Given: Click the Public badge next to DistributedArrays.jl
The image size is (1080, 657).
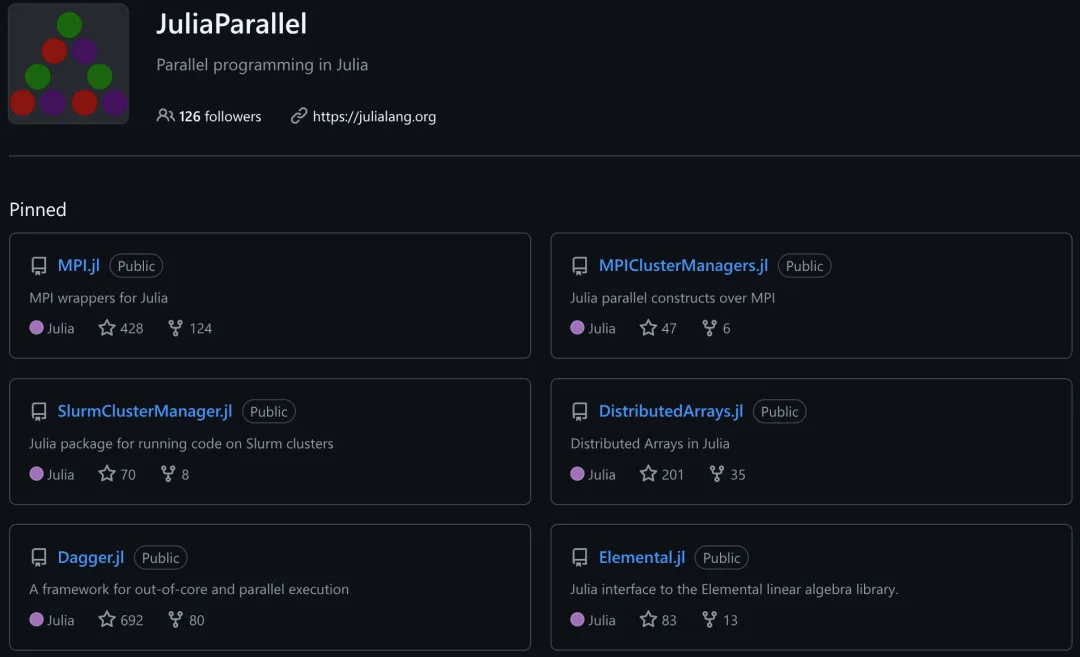Looking at the screenshot, I should click(779, 411).
